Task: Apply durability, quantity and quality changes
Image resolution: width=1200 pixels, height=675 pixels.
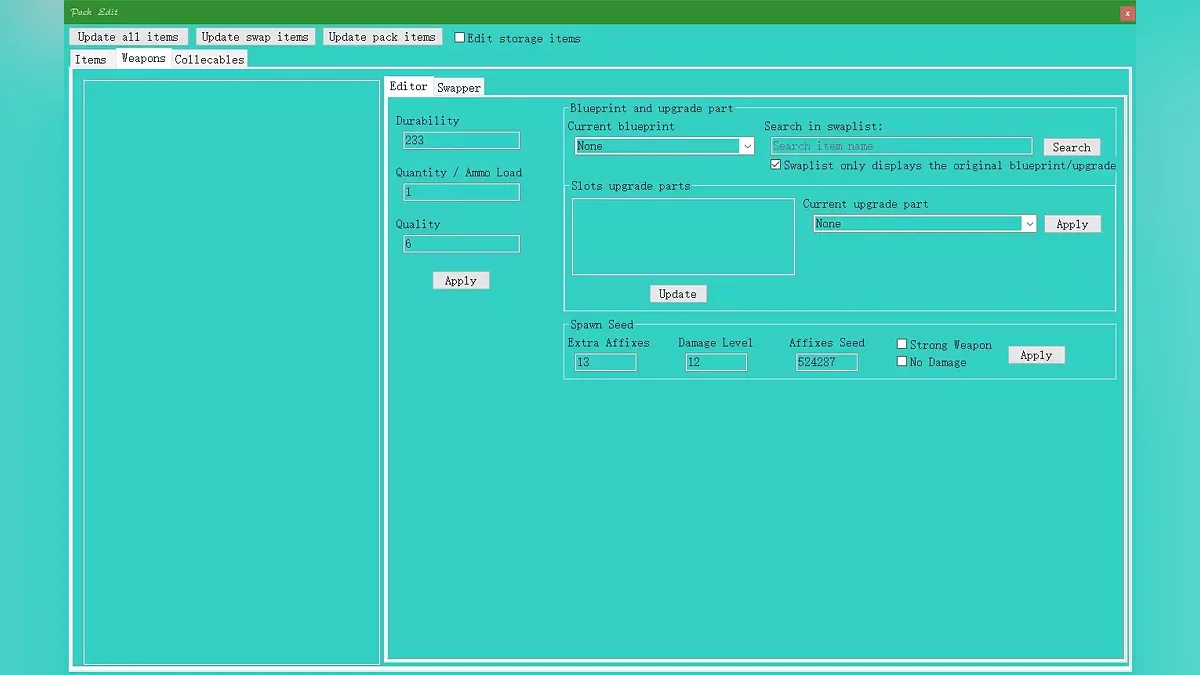Action: click(461, 281)
